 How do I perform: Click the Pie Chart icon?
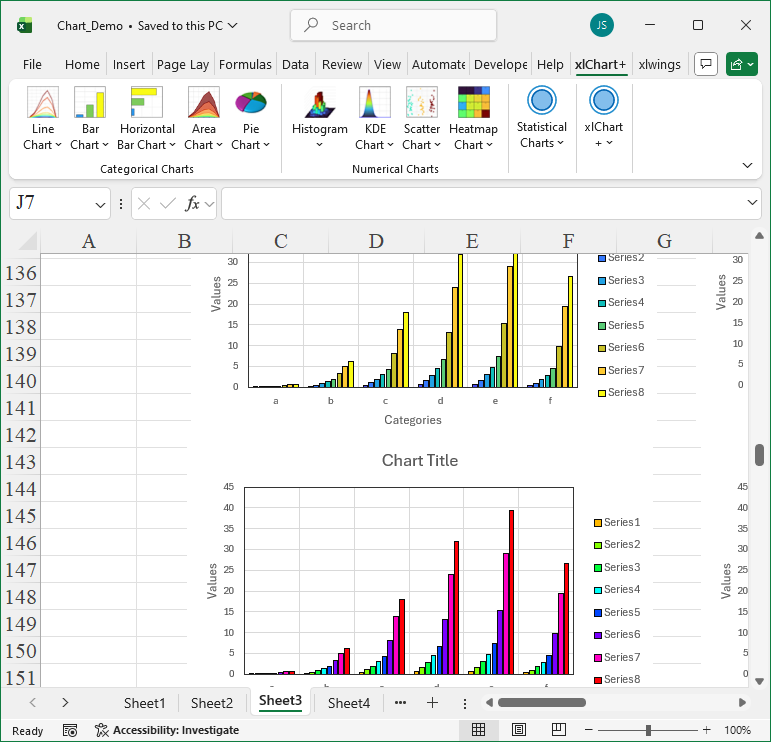pyautogui.click(x=251, y=104)
